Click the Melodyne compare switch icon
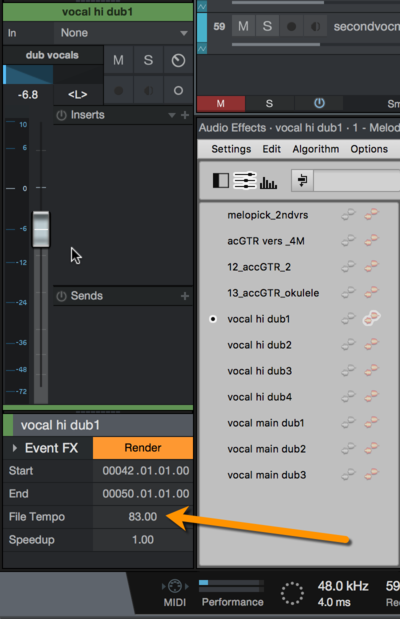The width and height of the screenshot is (400, 619). point(302,180)
